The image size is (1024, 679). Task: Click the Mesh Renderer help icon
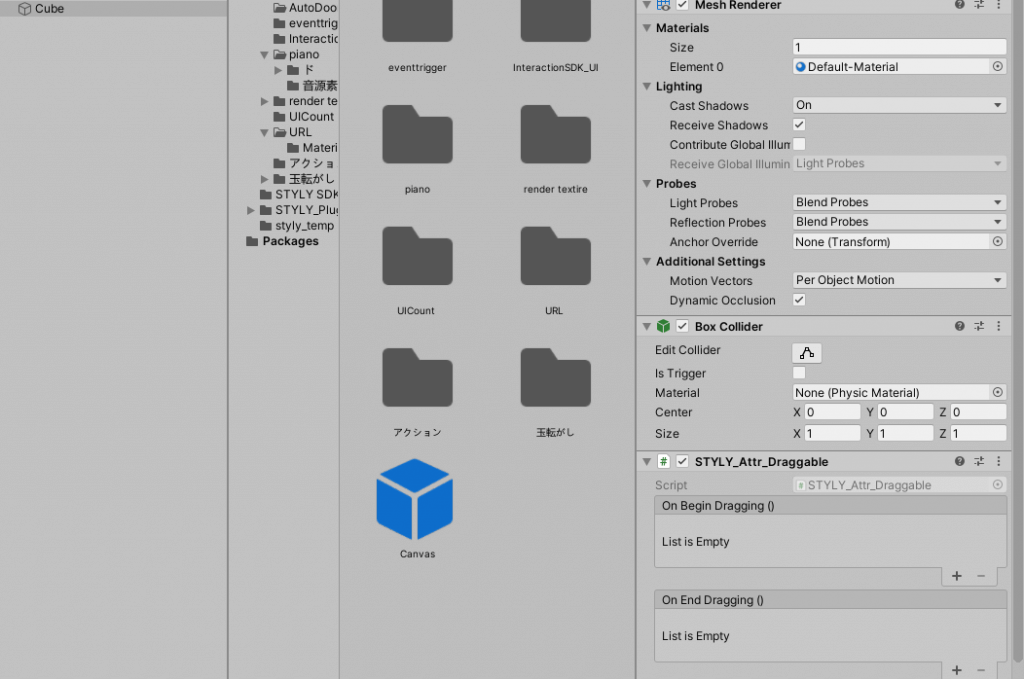click(959, 6)
